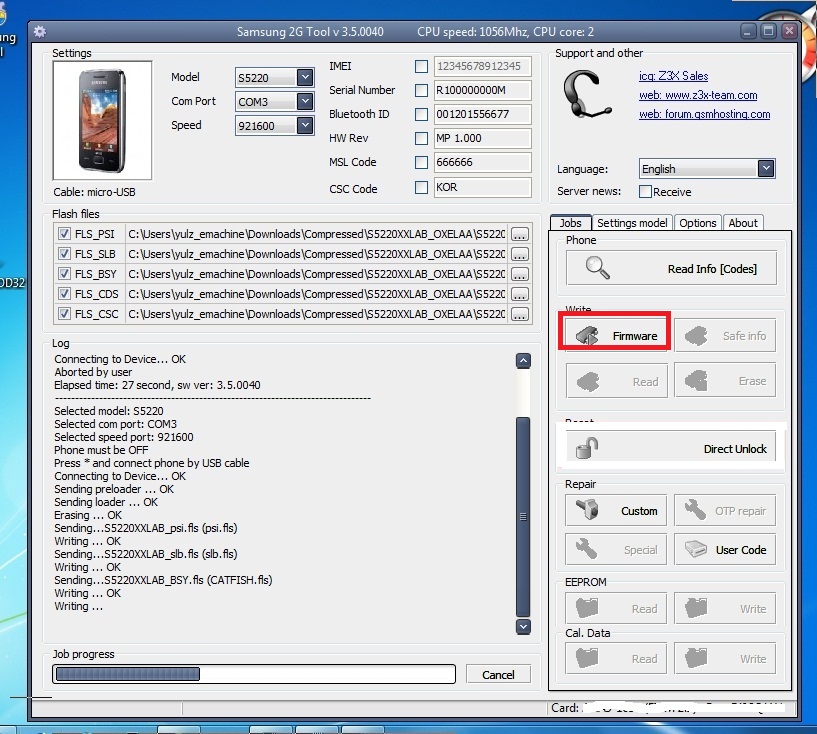This screenshot has width=817, height=734.
Task: Click EEPROM Write button
Action: tap(725, 608)
